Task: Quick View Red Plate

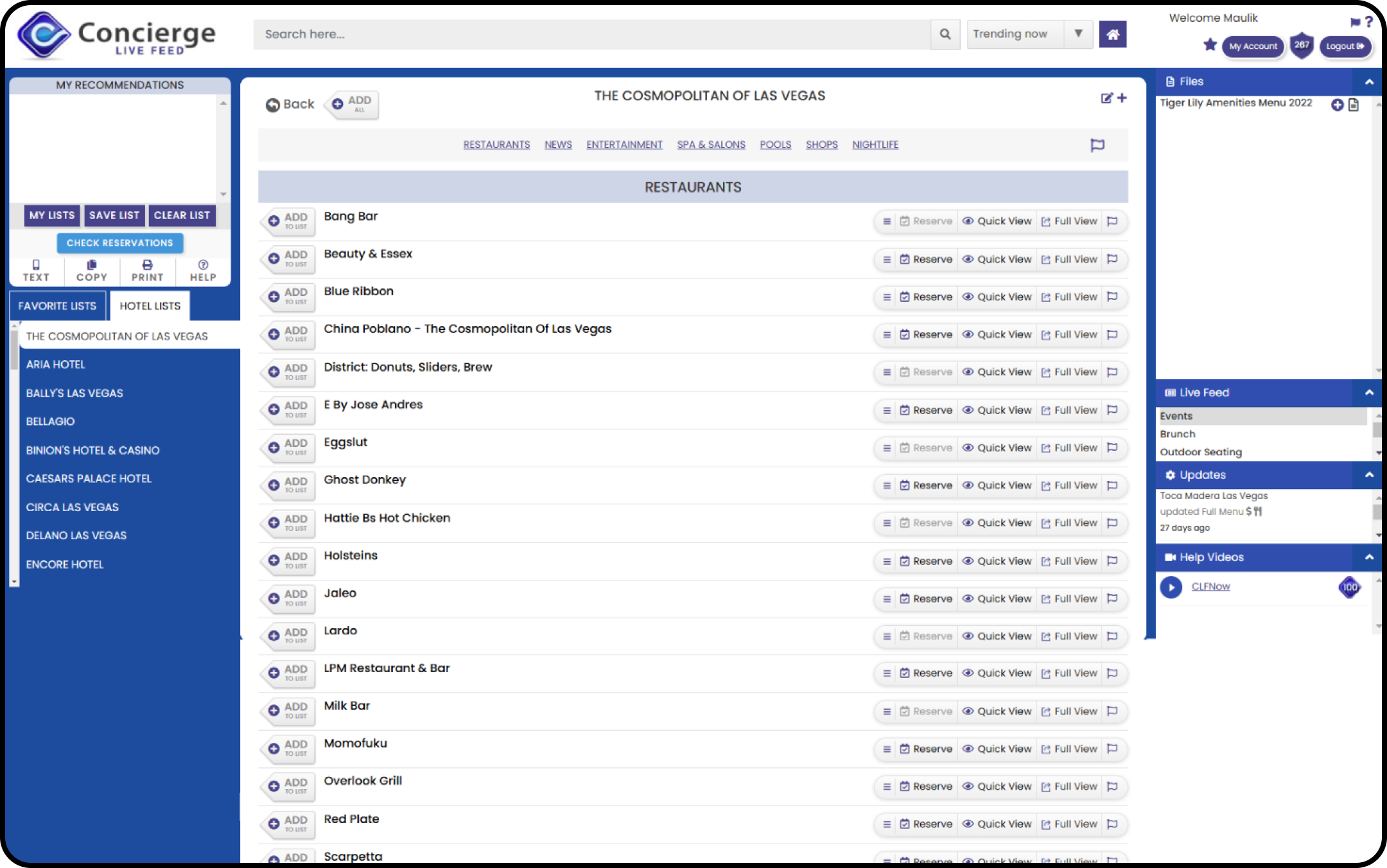Action: click(997, 824)
